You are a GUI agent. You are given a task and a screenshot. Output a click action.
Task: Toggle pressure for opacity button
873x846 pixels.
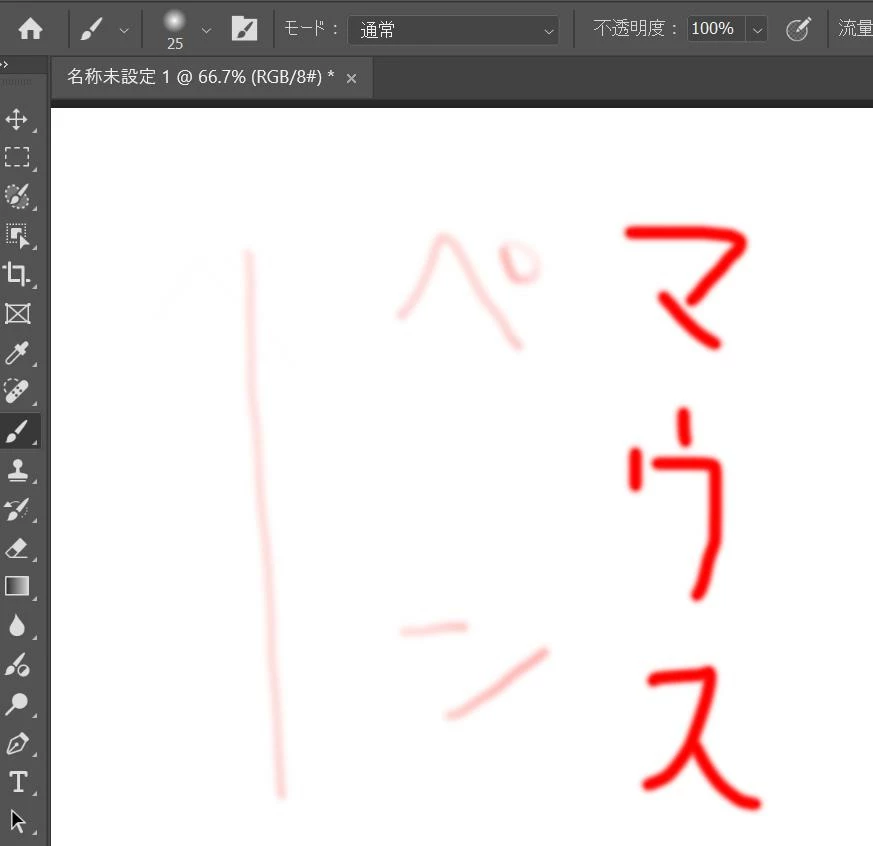coord(798,29)
